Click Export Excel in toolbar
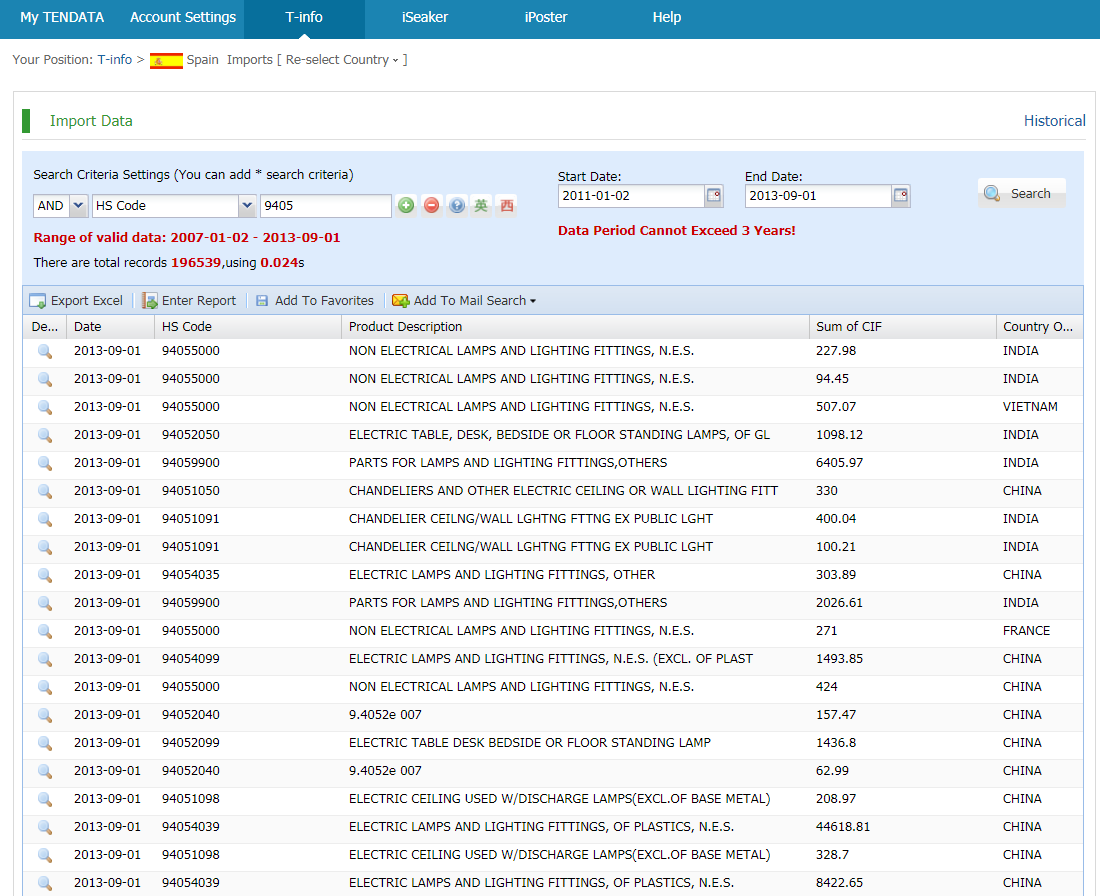This screenshot has height=896, width=1100. click(76, 300)
